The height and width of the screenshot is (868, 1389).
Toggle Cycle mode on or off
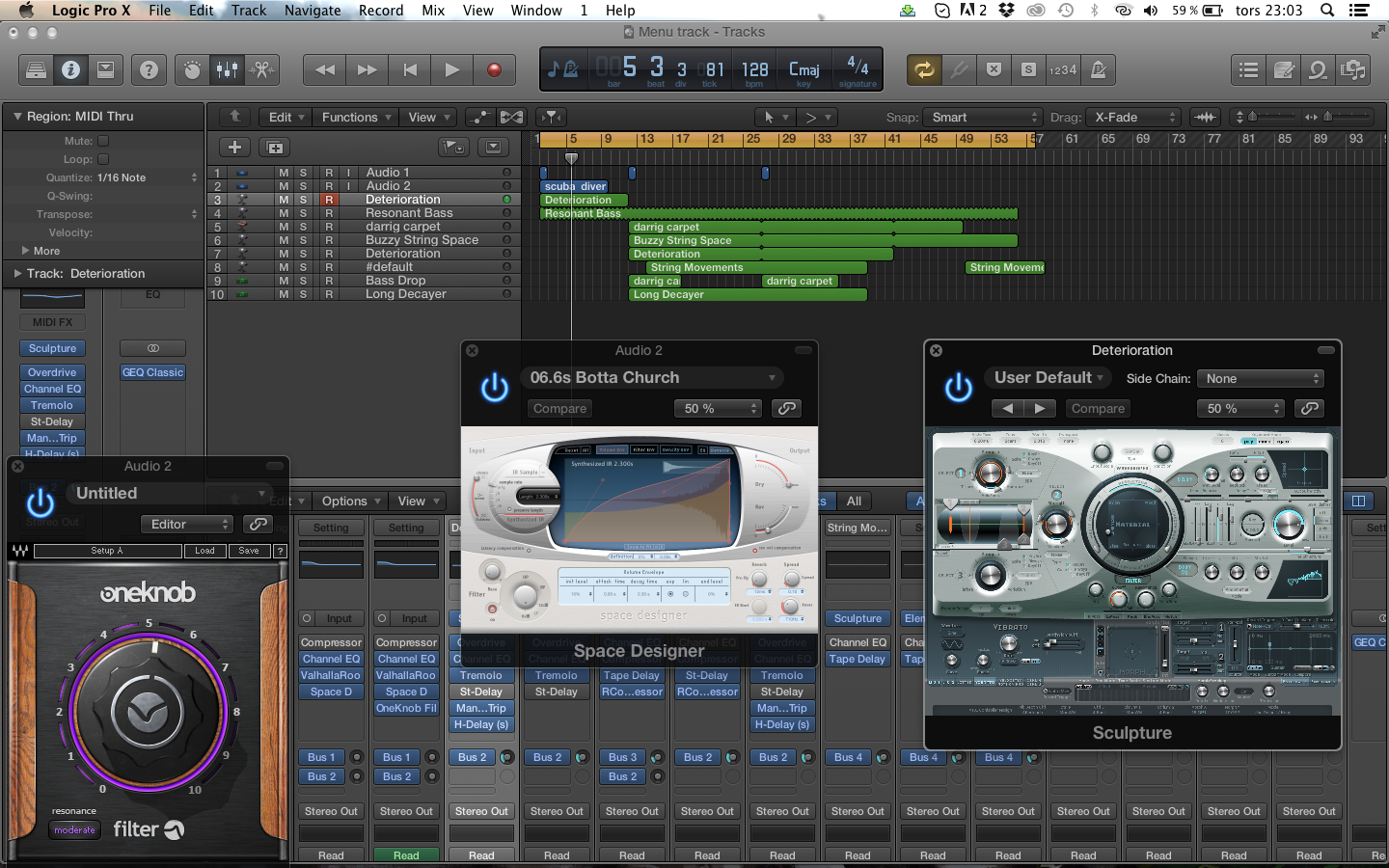pyautogui.click(x=924, y=69)
